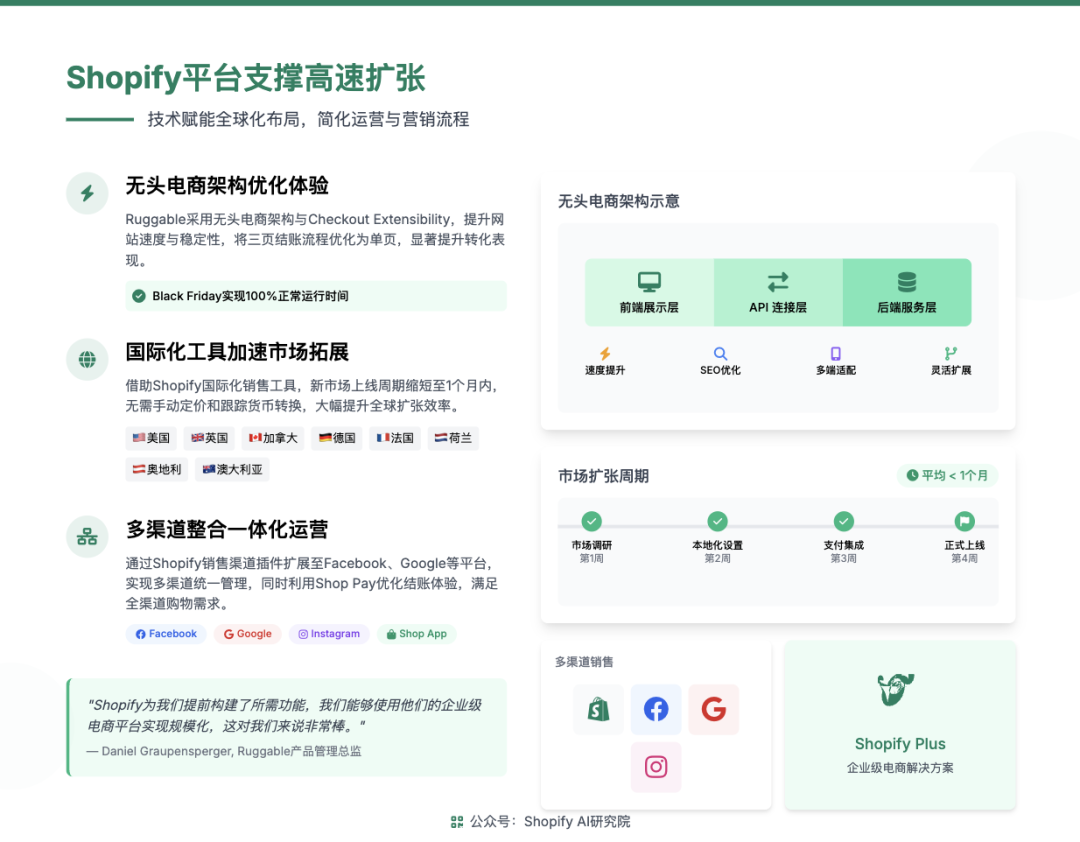The width and height of the screenshot is (1080, 842).
Task: Click the 支付集成 checkmark timeline step
Action: point(843,521)
